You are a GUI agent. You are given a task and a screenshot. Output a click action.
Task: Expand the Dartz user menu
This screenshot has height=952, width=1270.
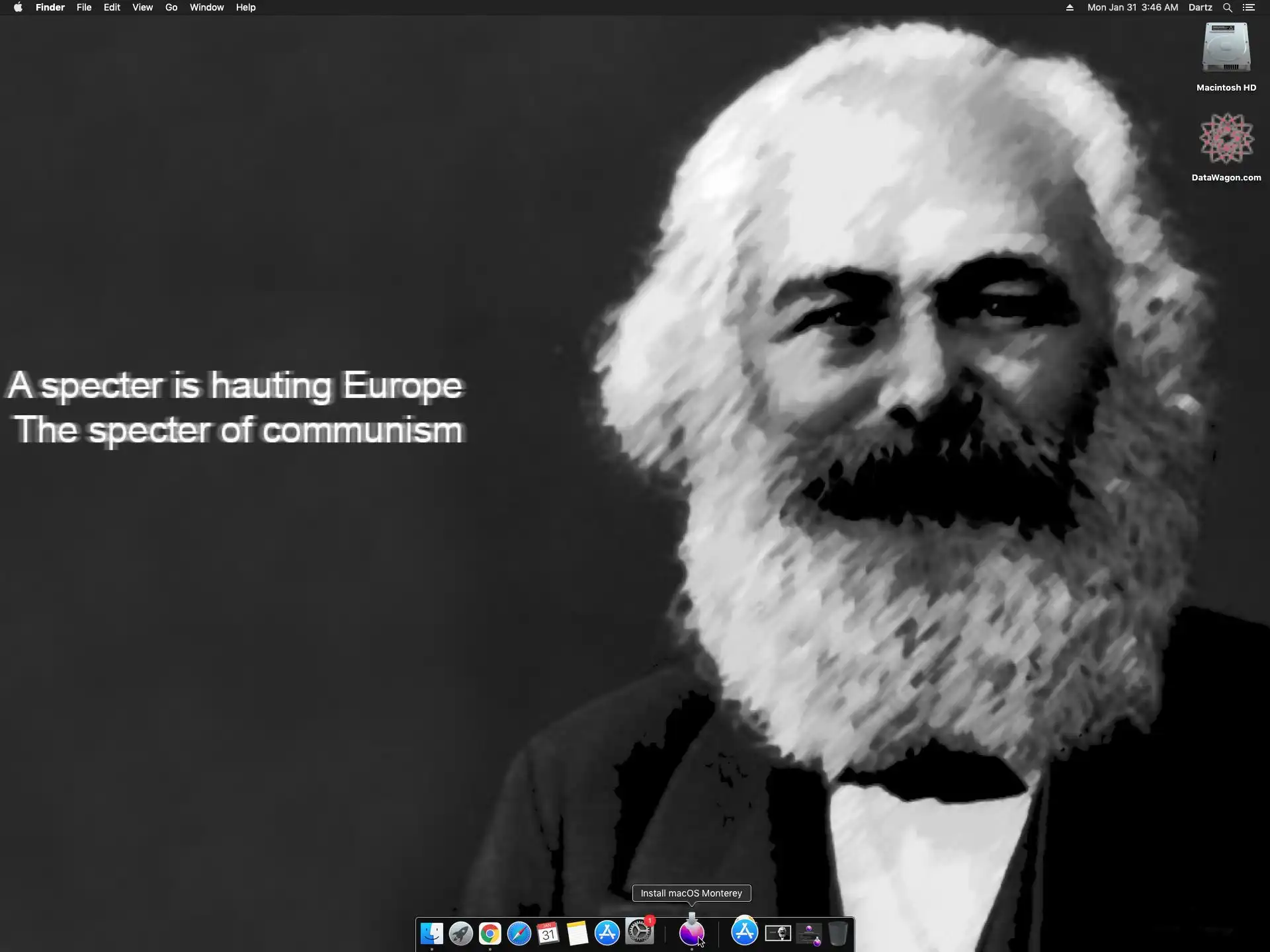pyautogui.click(x=1200, y=7)
